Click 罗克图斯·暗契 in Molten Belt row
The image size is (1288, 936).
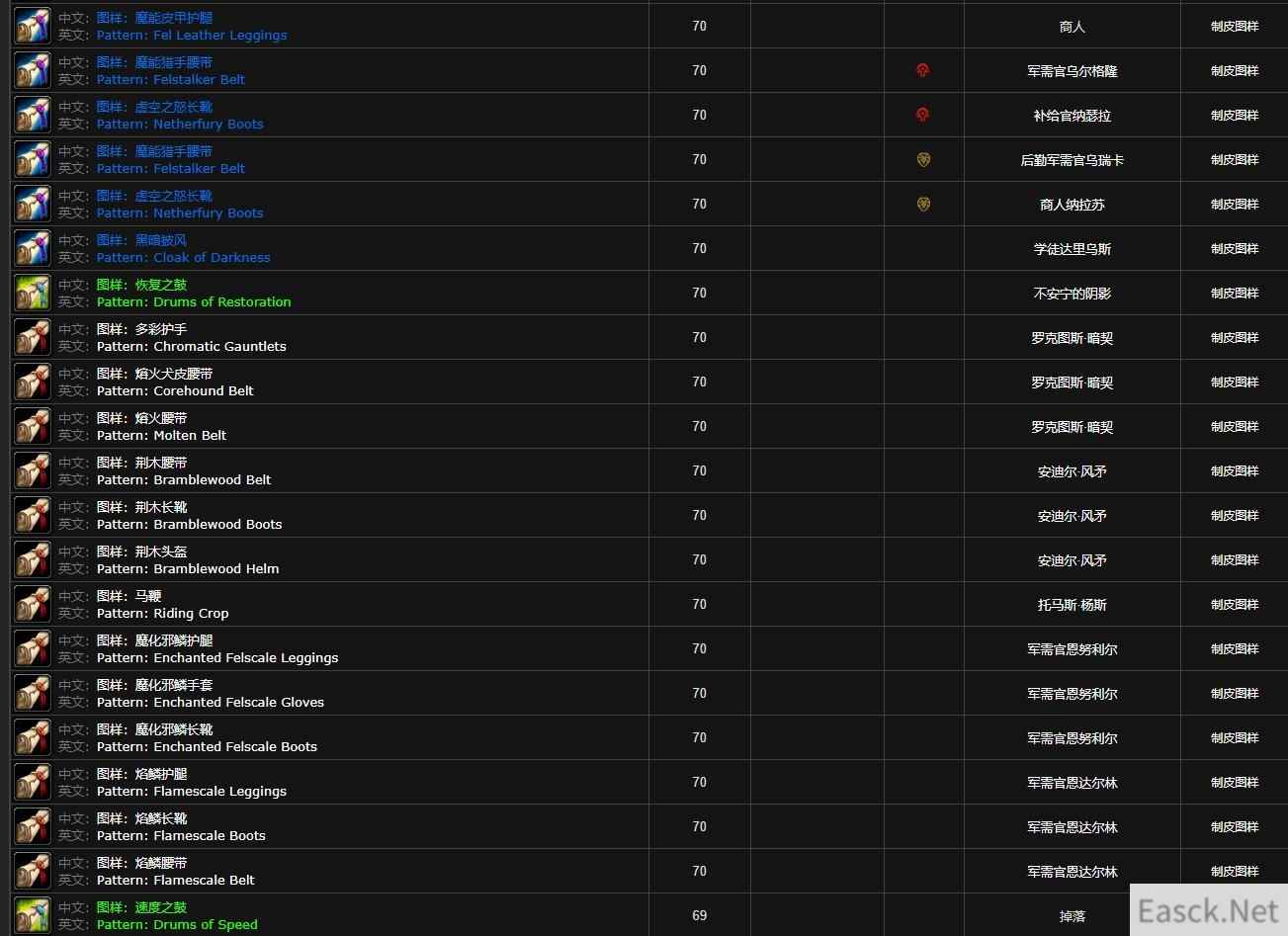(x=1073, y=427)
